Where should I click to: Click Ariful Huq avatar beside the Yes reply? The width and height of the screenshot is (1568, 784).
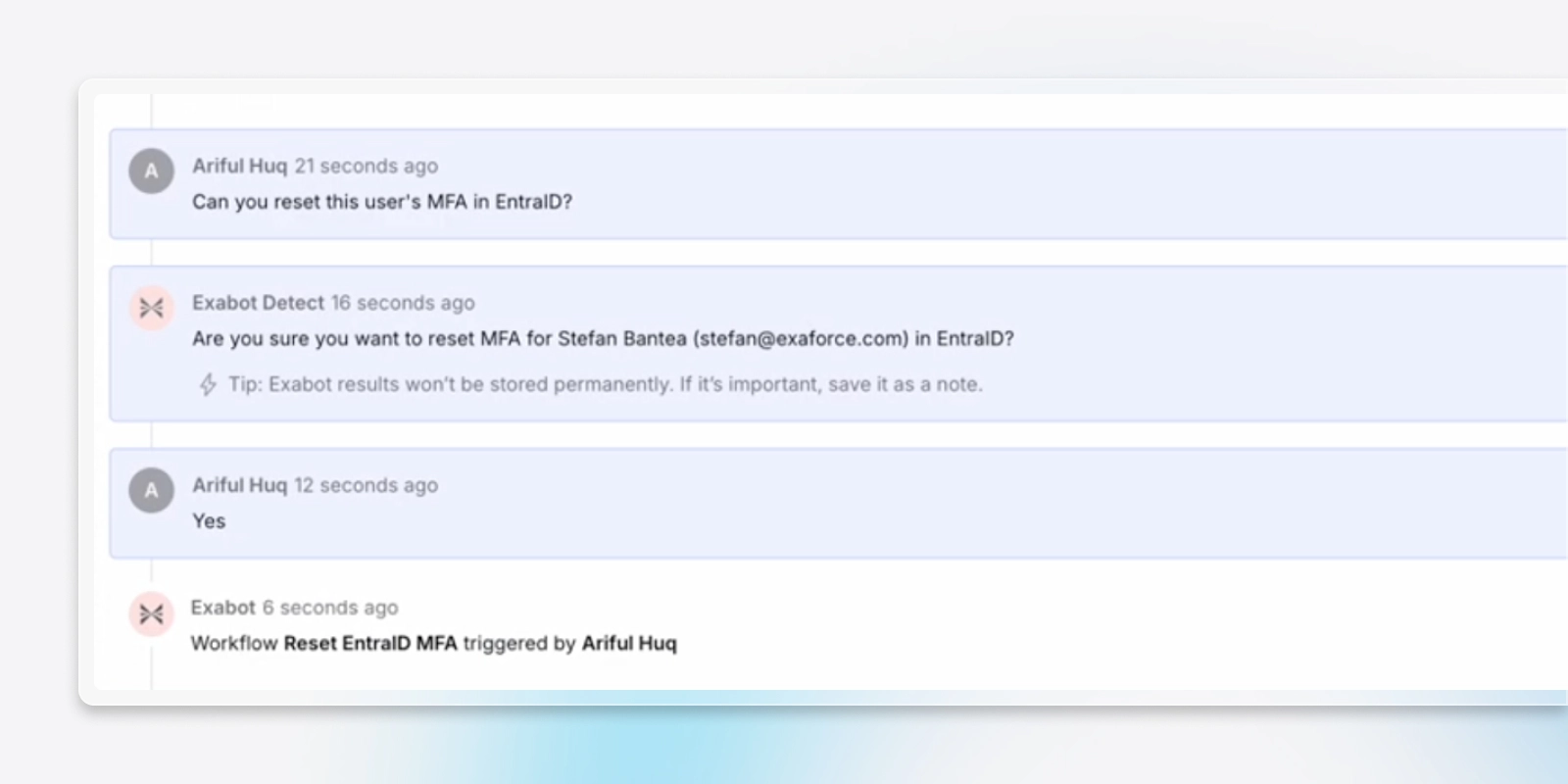click(151, 490)
